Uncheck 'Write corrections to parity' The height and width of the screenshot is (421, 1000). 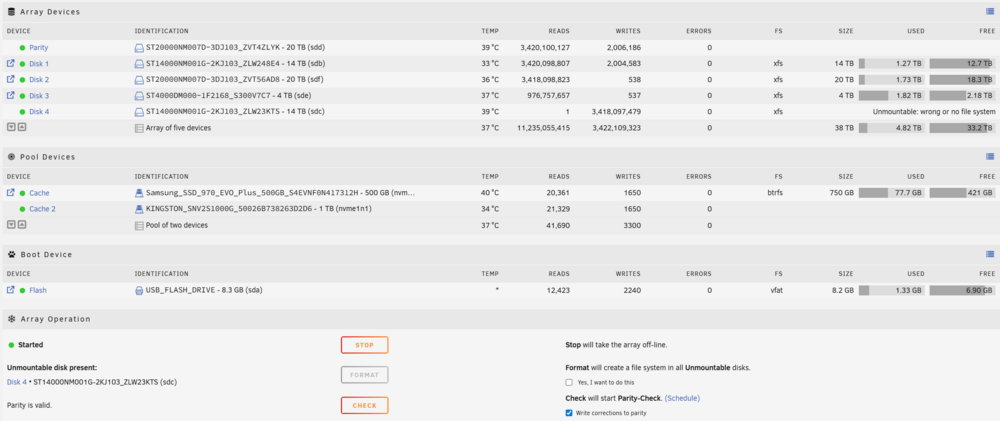point(569,413)
